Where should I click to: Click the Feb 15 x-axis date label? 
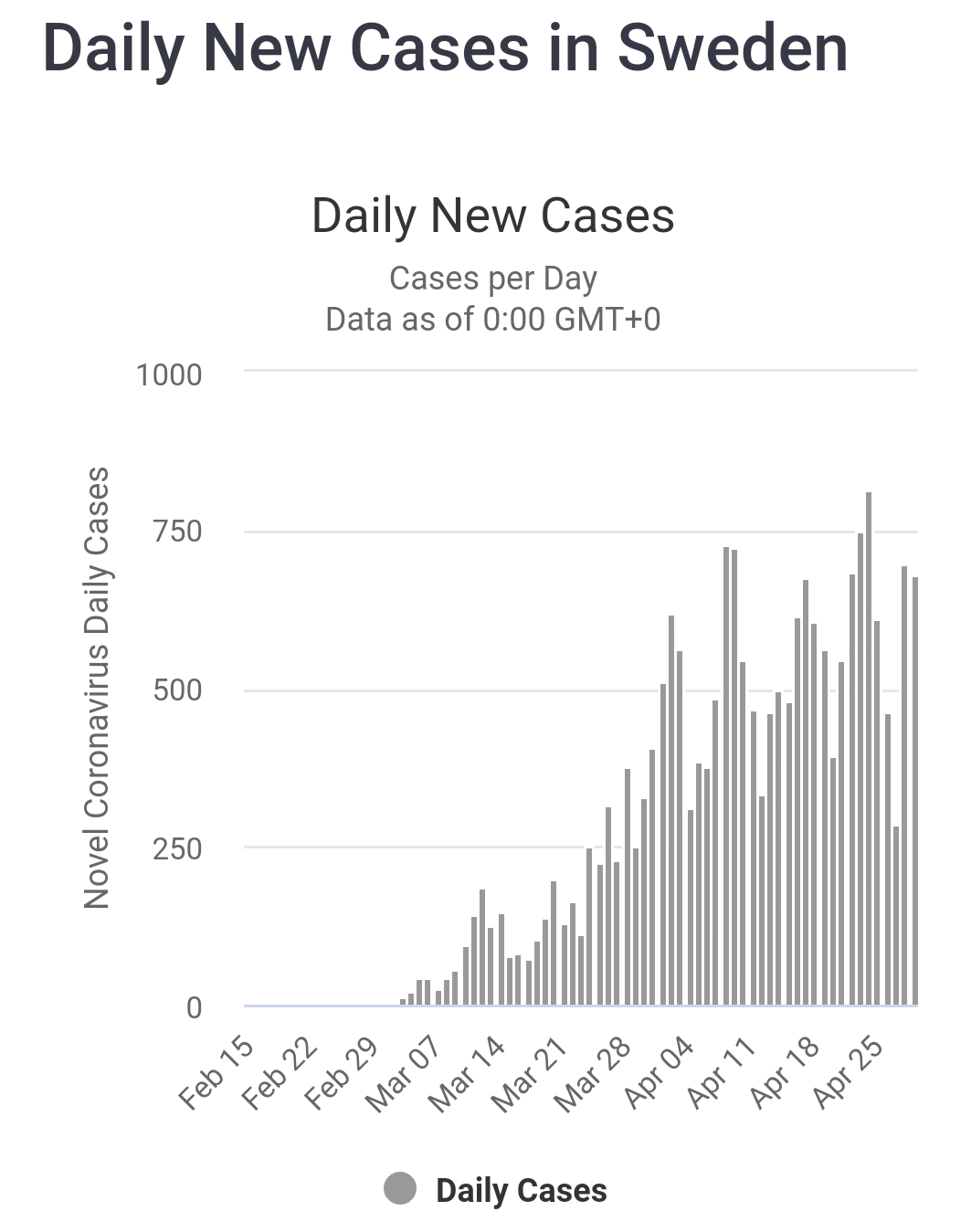(x=216, y=1071)
